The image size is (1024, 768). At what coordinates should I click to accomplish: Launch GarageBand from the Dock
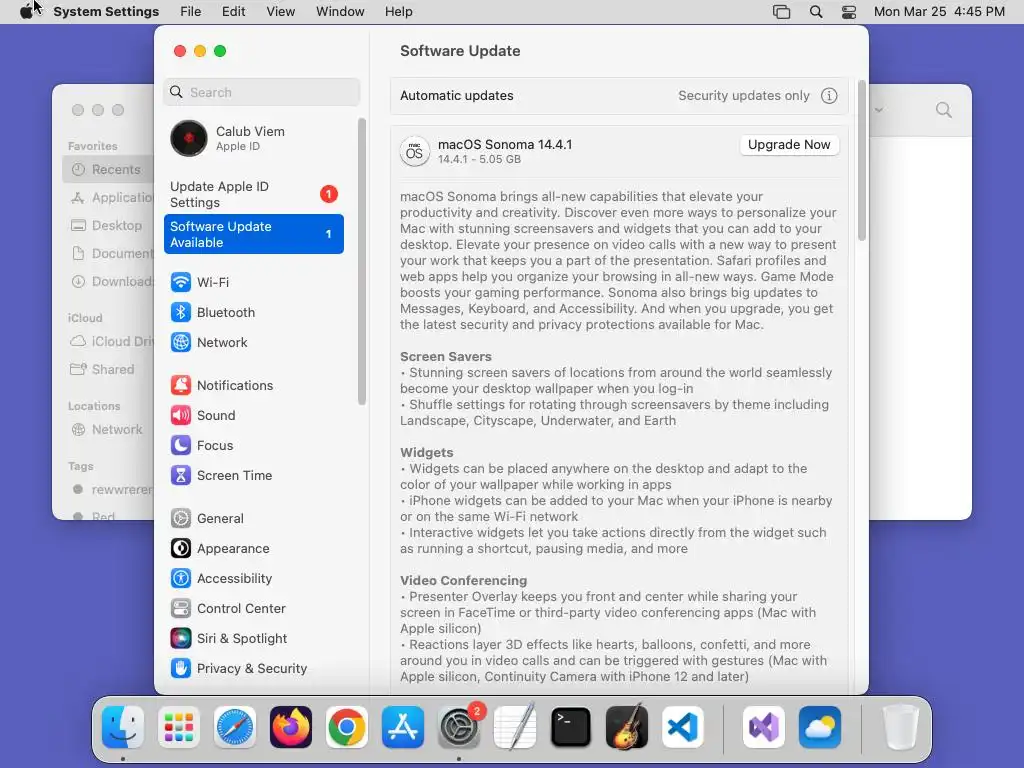627,727
